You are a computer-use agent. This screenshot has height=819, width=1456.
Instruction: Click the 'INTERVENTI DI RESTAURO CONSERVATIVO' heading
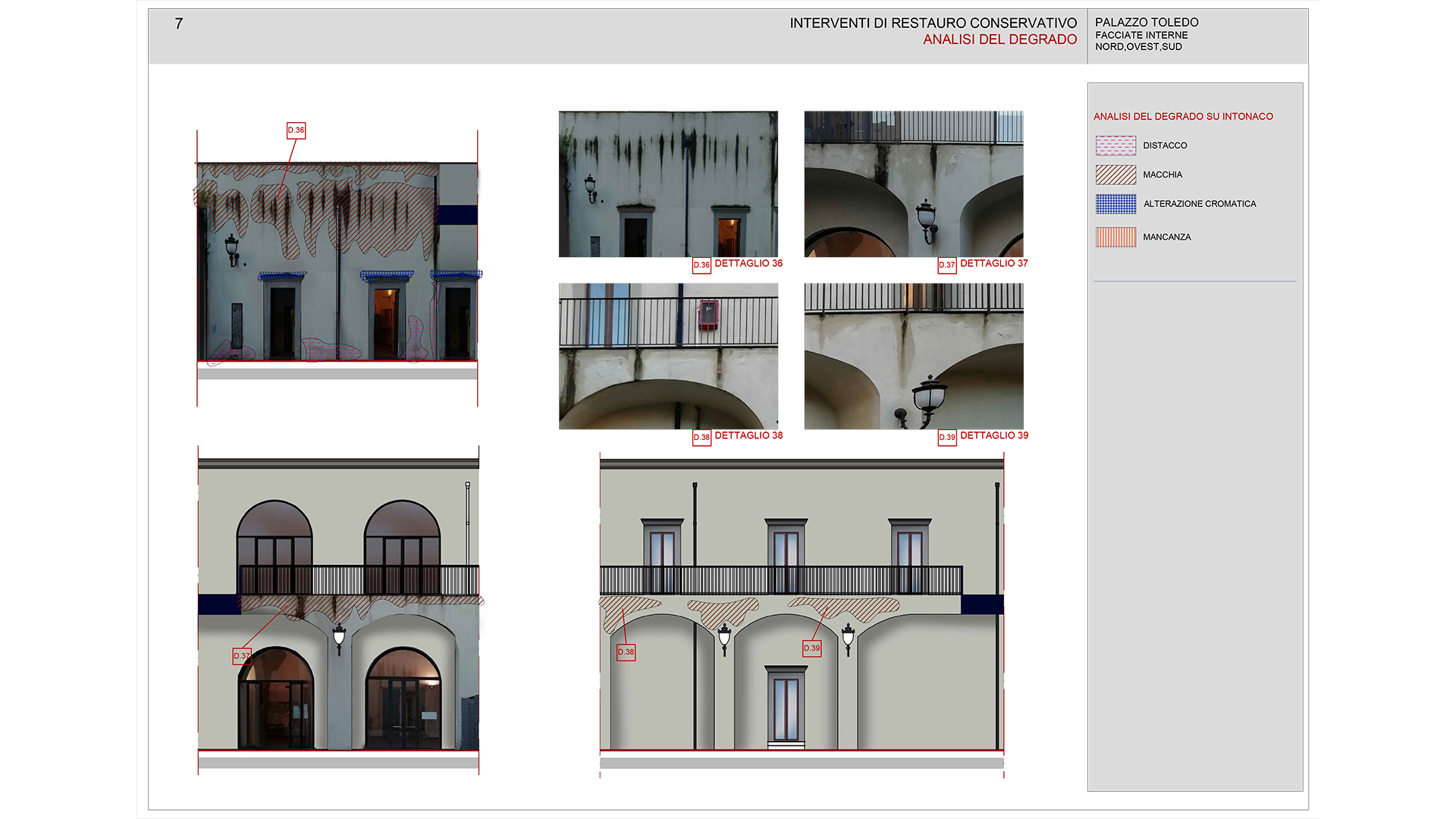pyautogui.click(x=934, y=24)
